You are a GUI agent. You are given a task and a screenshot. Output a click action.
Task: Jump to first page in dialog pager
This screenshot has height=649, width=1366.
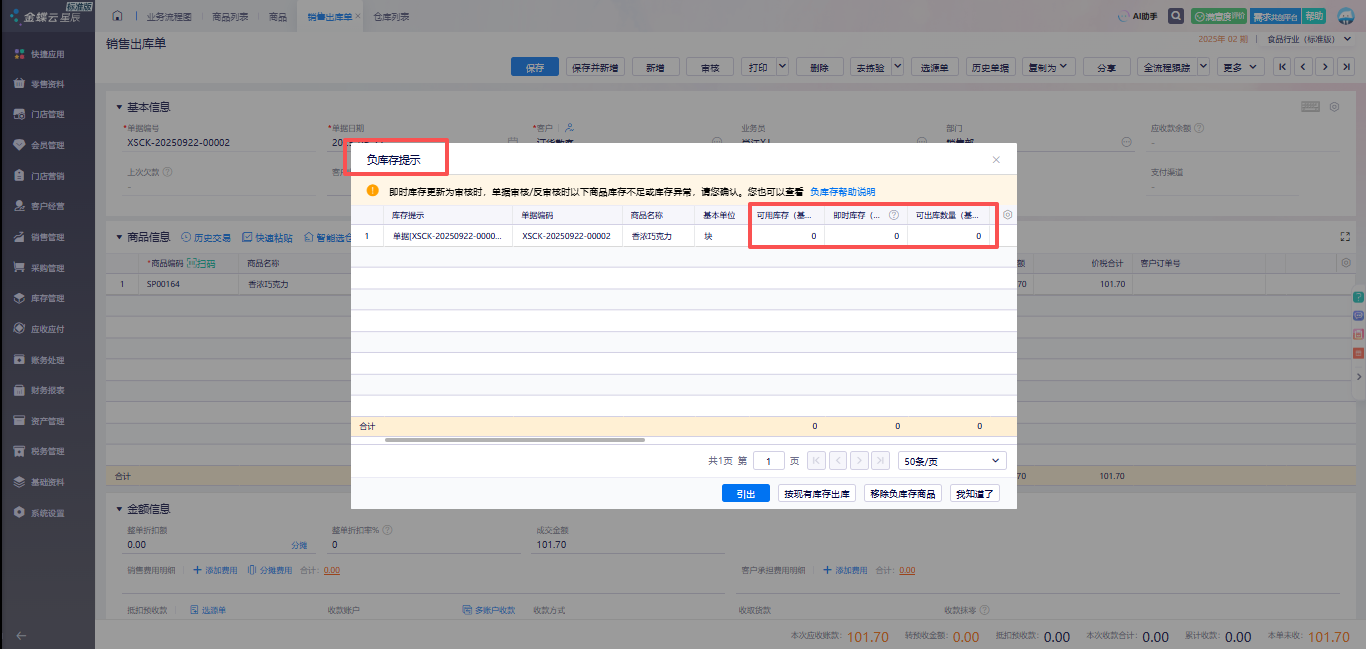816,461
